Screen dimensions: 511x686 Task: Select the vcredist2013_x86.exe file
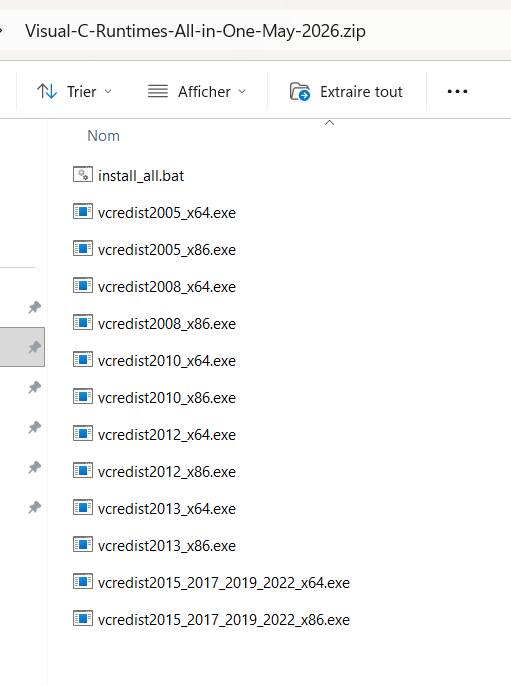[x=154, y=545]
